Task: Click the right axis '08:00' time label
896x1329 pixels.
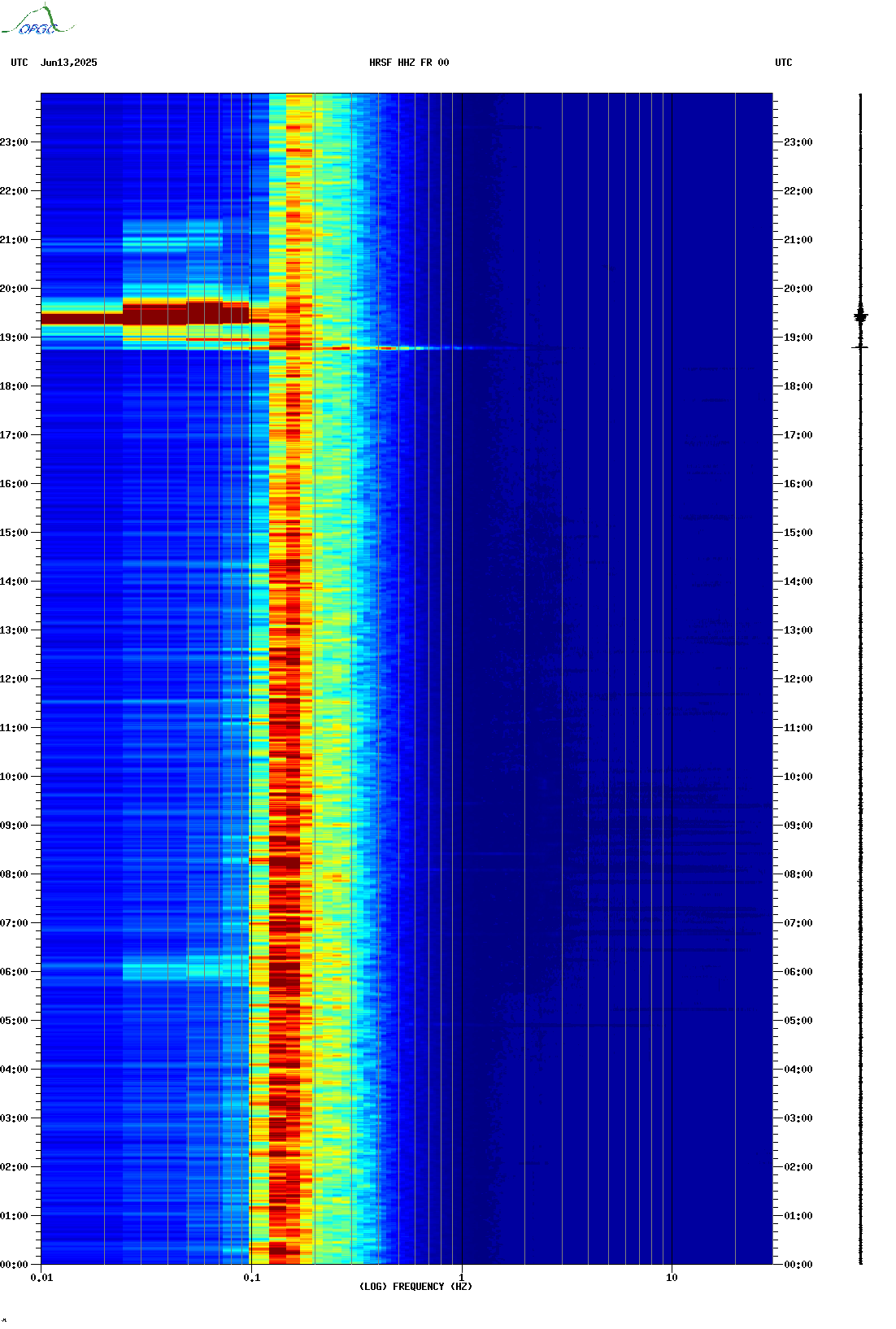Action: 798,874
